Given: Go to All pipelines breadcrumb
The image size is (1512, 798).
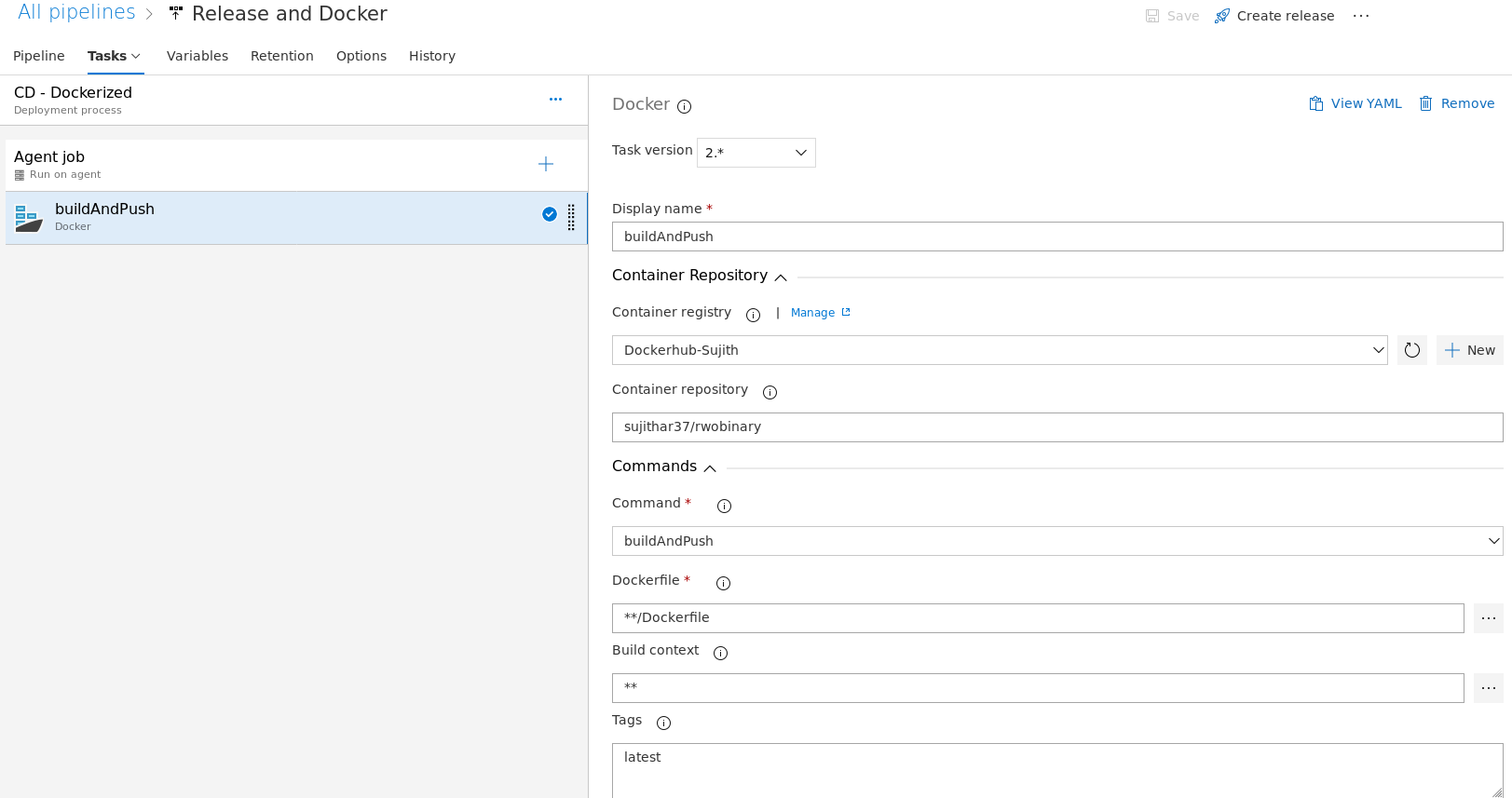Looking at the screenshot, I should pos(76,13).
